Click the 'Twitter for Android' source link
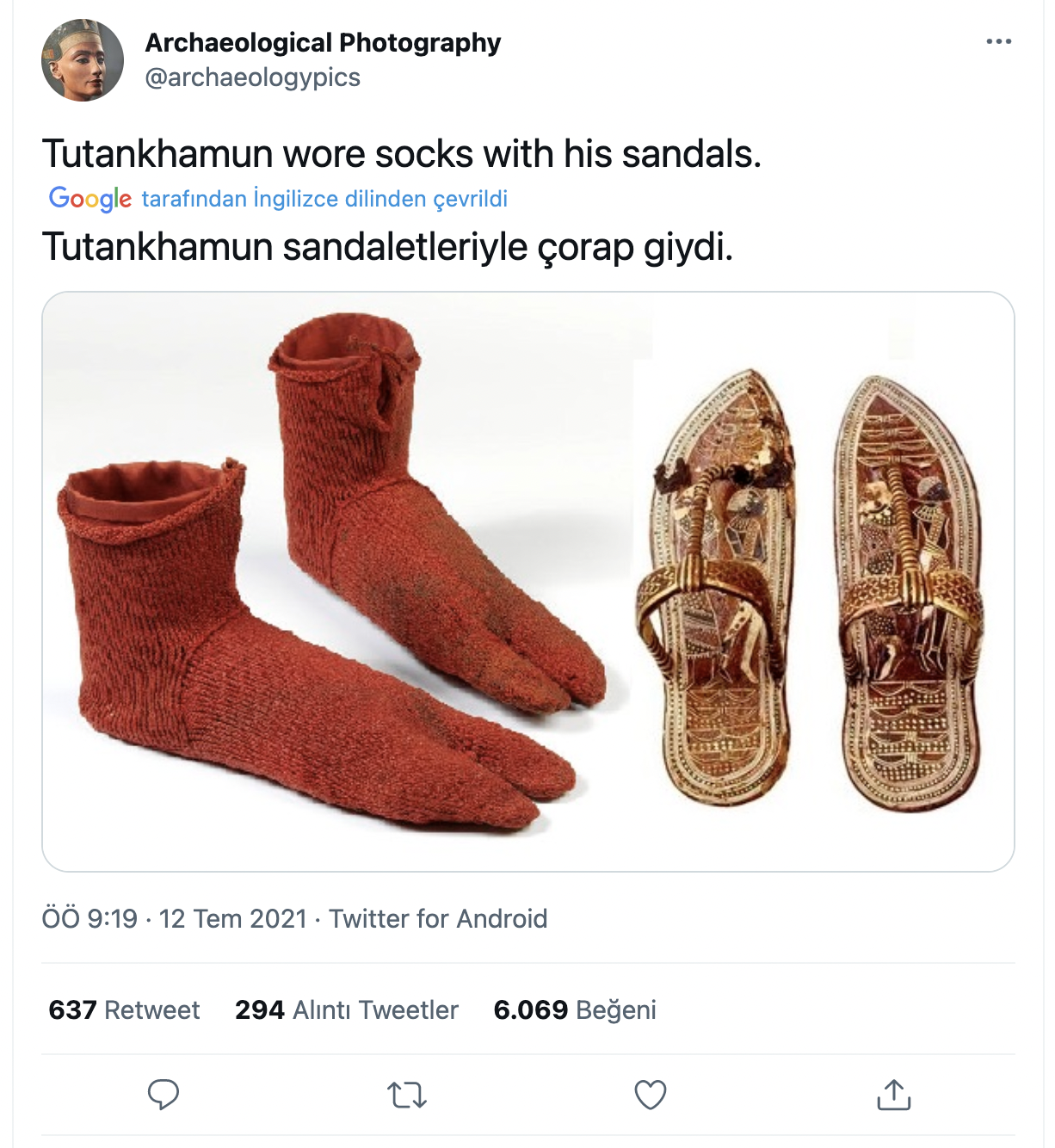 tap(438, 918)
